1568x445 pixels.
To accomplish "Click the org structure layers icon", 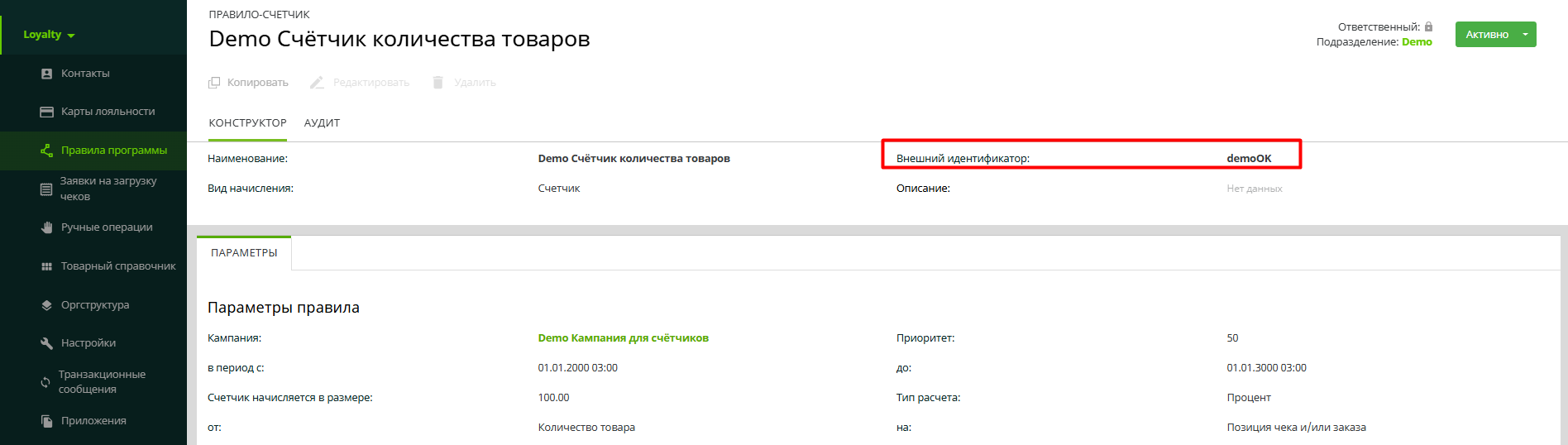I will coord(47,305).
